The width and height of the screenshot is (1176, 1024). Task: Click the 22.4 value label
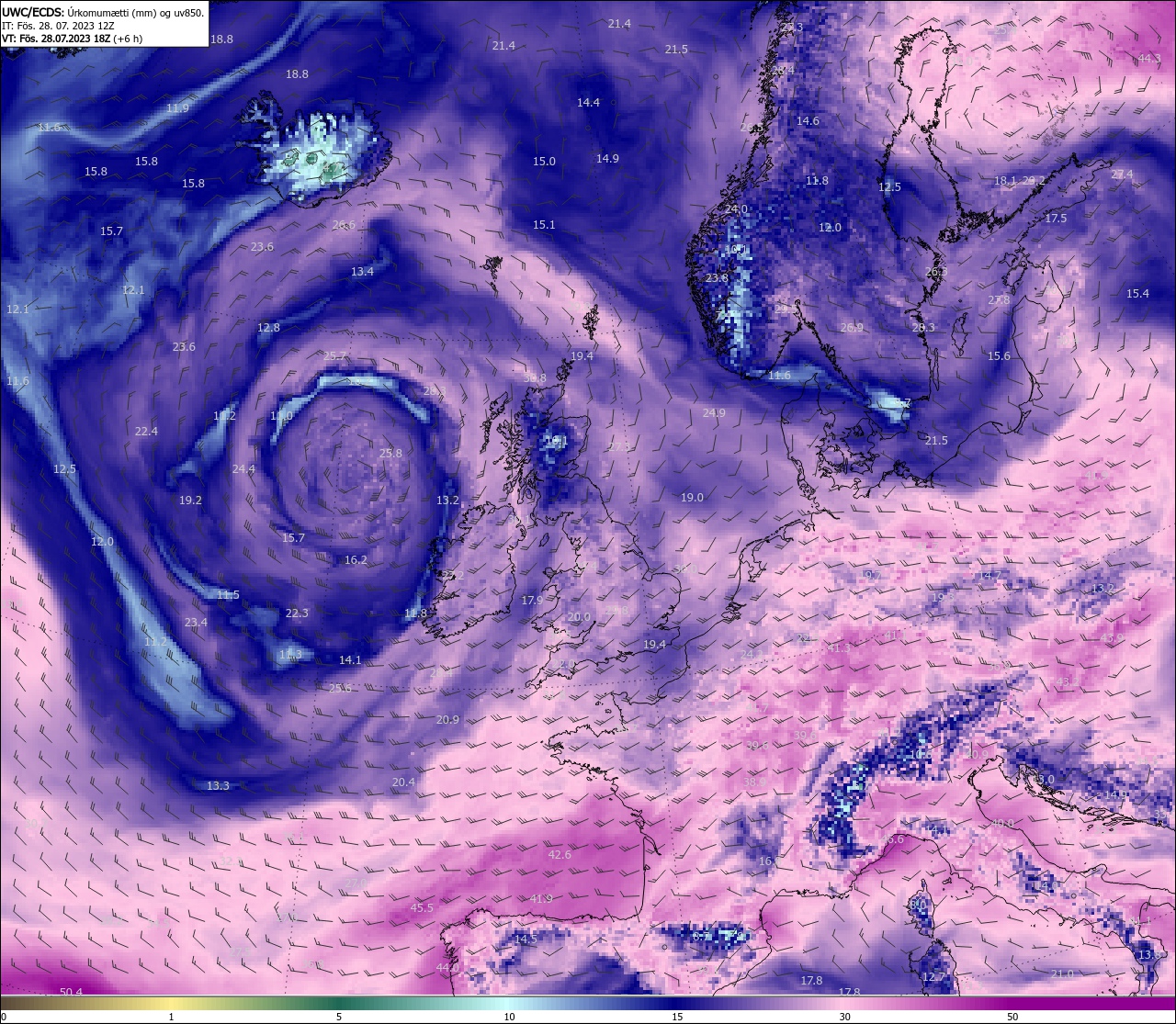coord(146,431)
